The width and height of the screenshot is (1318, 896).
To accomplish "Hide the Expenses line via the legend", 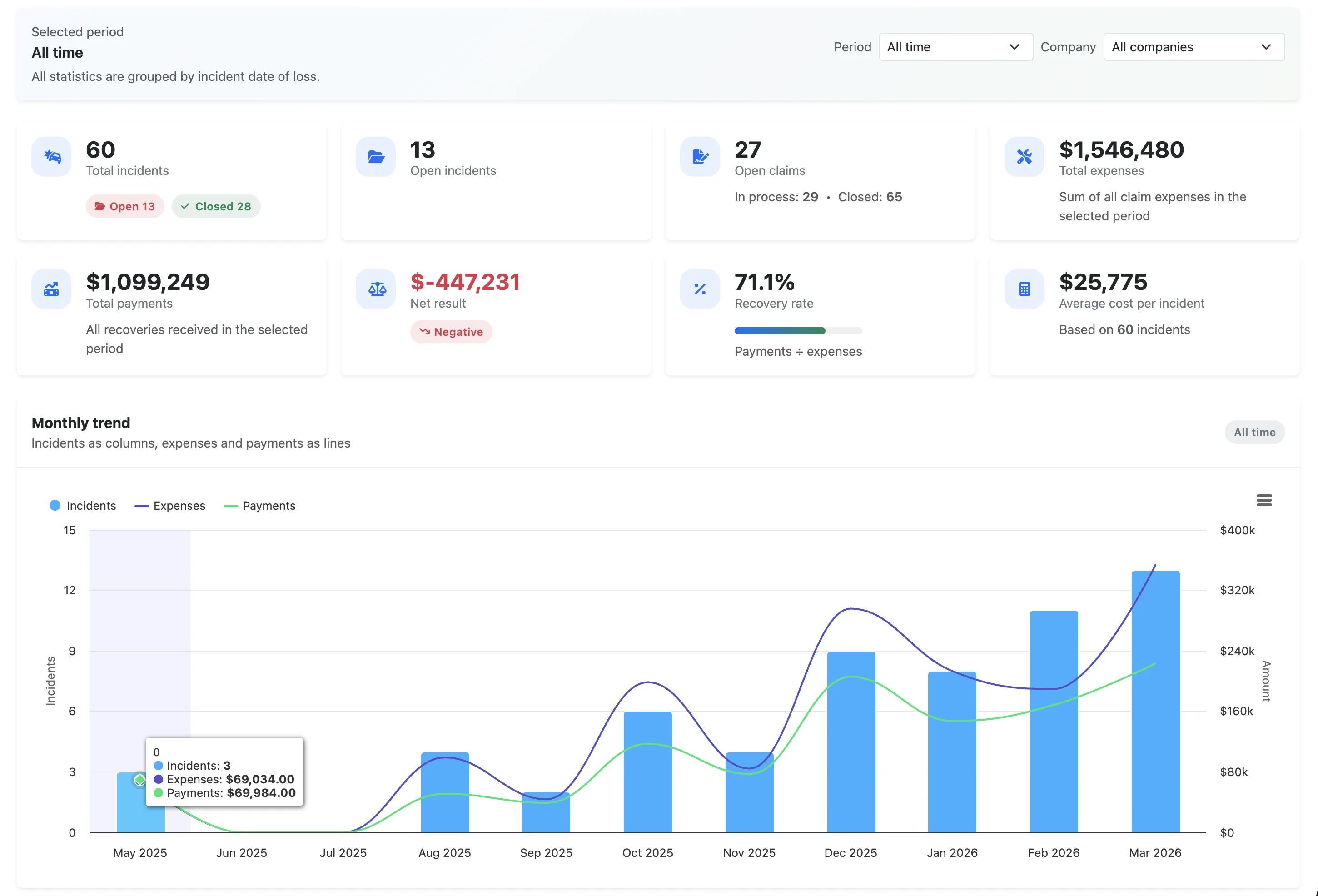I will pos(169,505).
